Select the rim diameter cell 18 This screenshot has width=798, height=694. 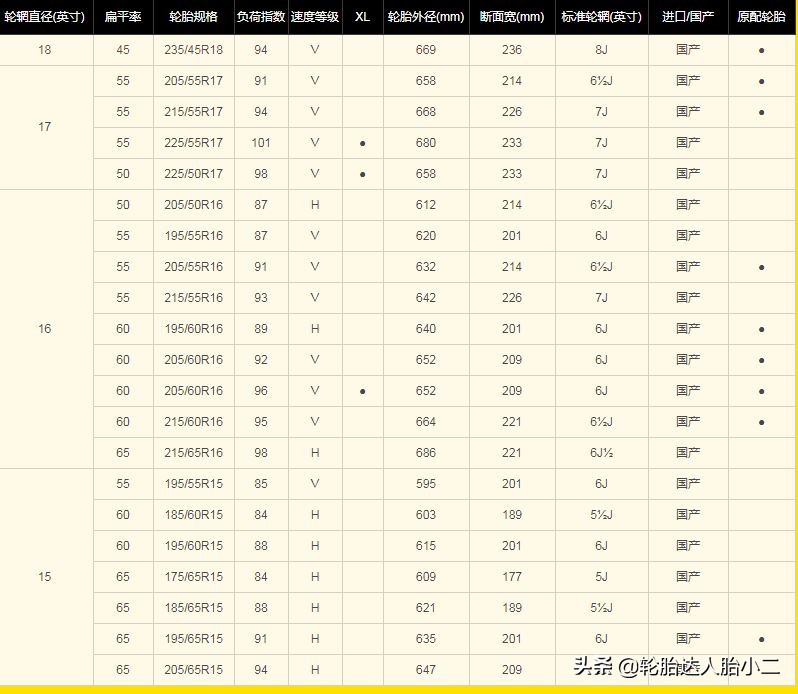coord(45,50)
